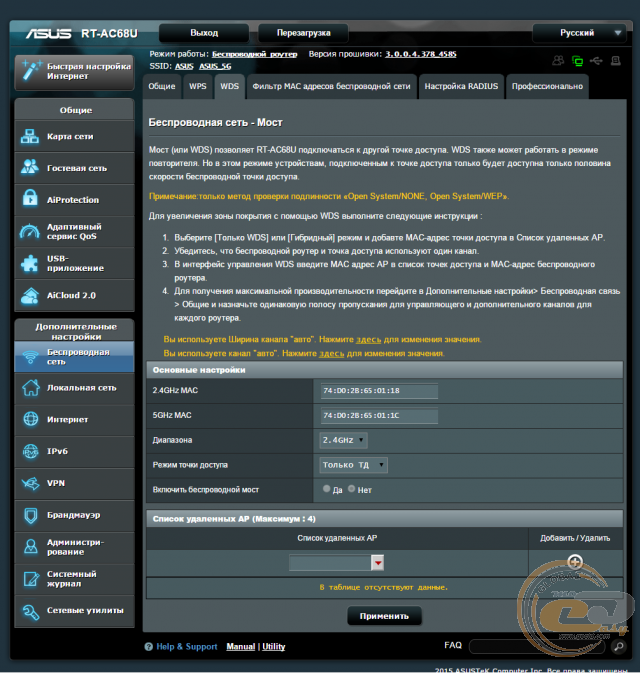
Task: Open VPN arrows icon
Action: (30, 483)
